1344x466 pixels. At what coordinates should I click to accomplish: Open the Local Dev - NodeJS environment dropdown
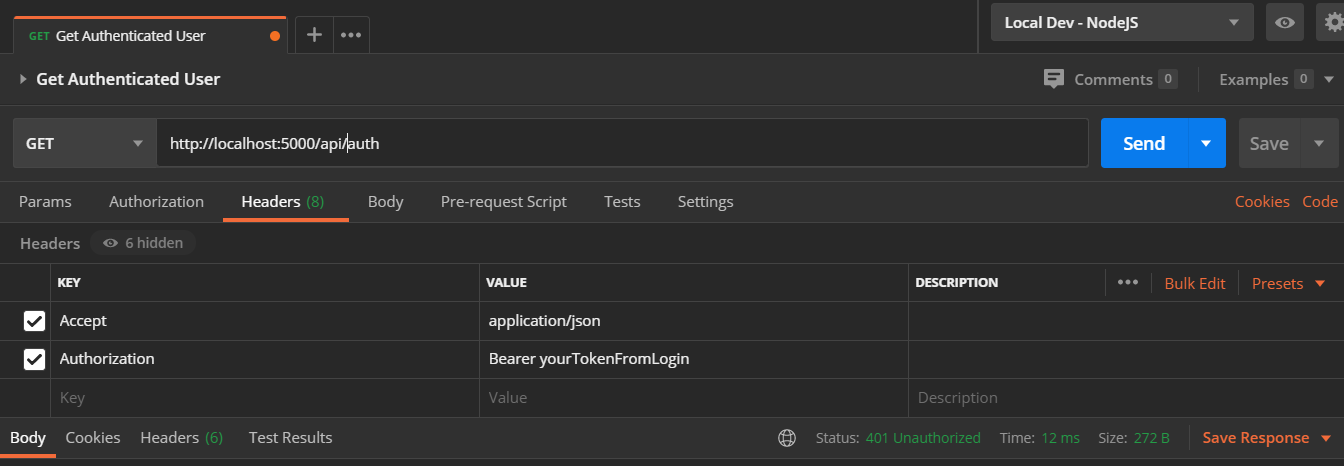coord(1121,22)
